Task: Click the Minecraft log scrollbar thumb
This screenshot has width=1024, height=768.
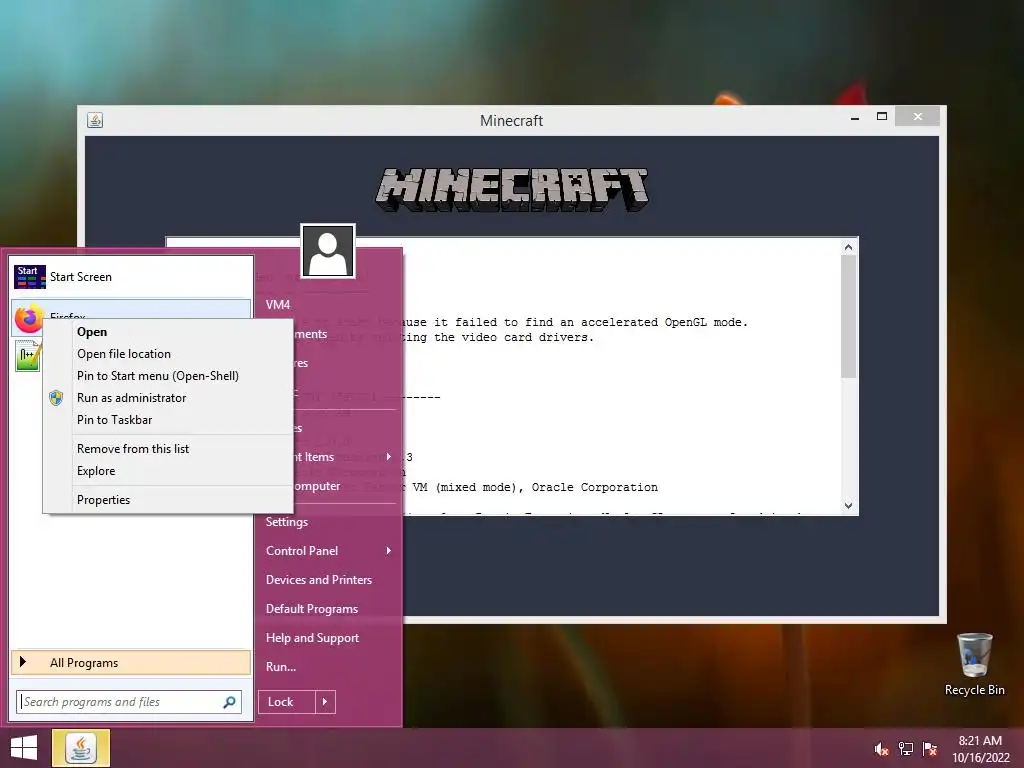Action: point(848,316)
